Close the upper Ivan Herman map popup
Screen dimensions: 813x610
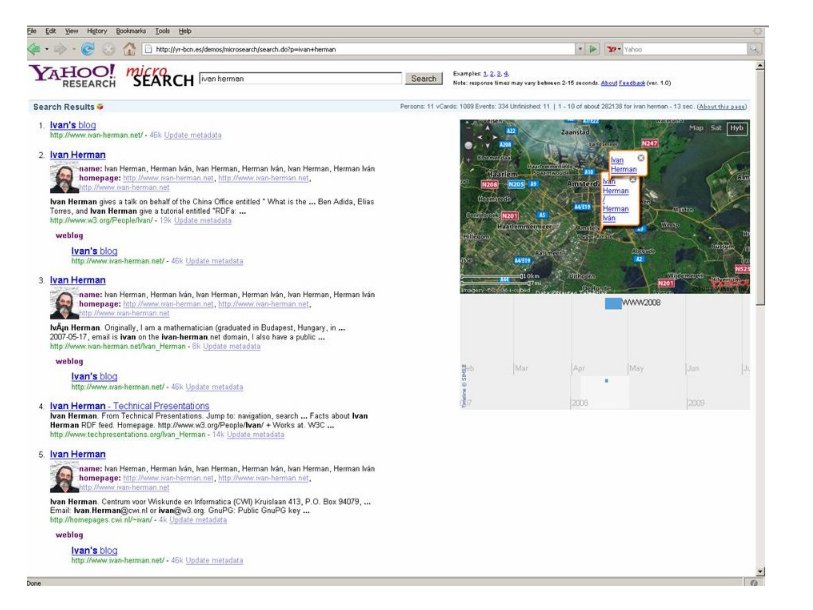coord(641,158)
